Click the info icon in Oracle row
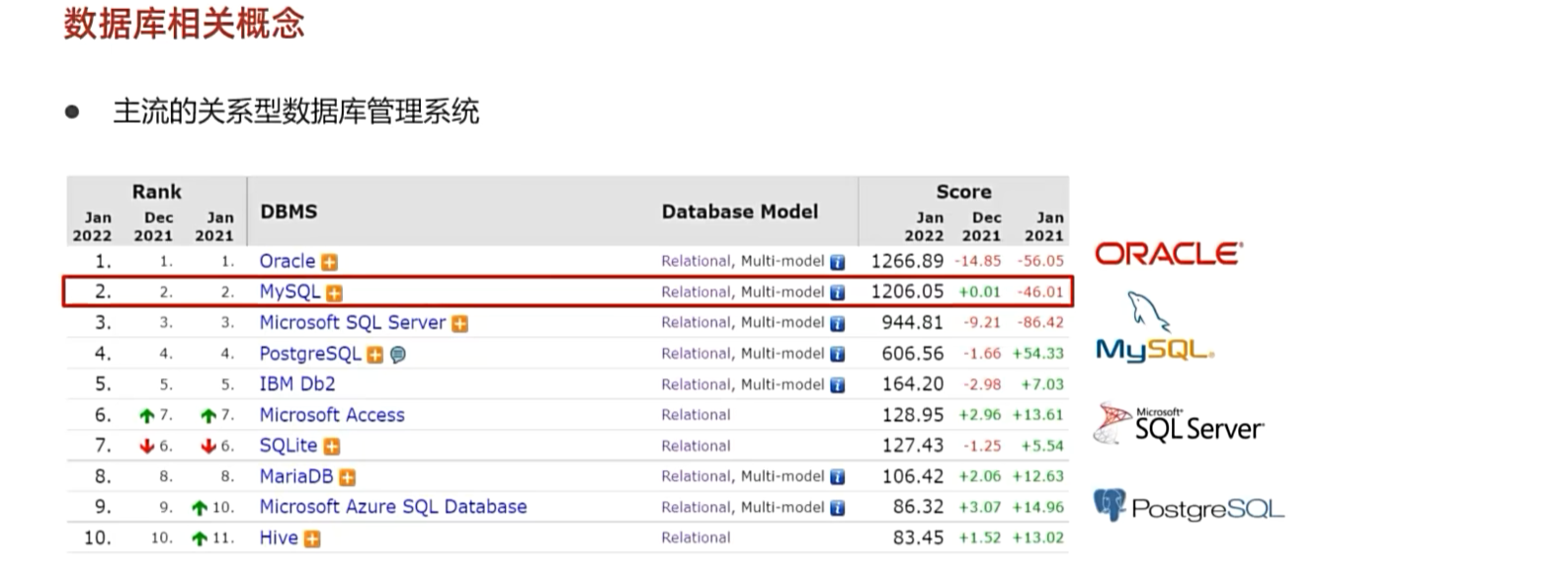Screen dimensions: 1568x578 click(838, 262)
